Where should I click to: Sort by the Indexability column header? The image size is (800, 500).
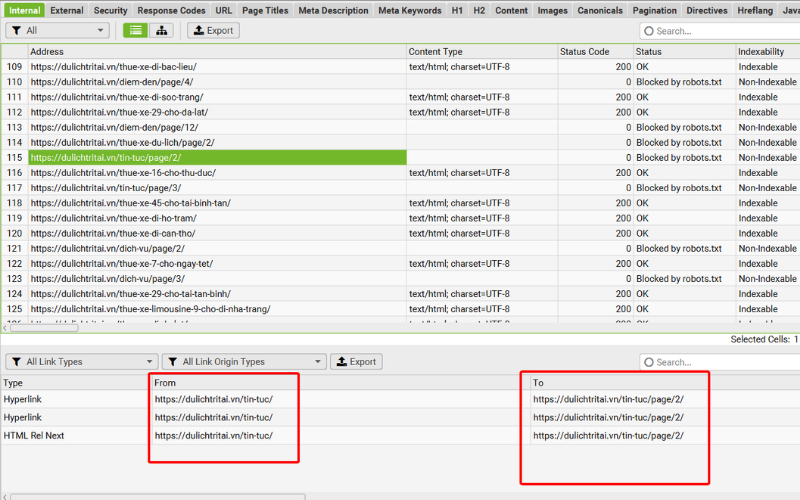(761, 51)
